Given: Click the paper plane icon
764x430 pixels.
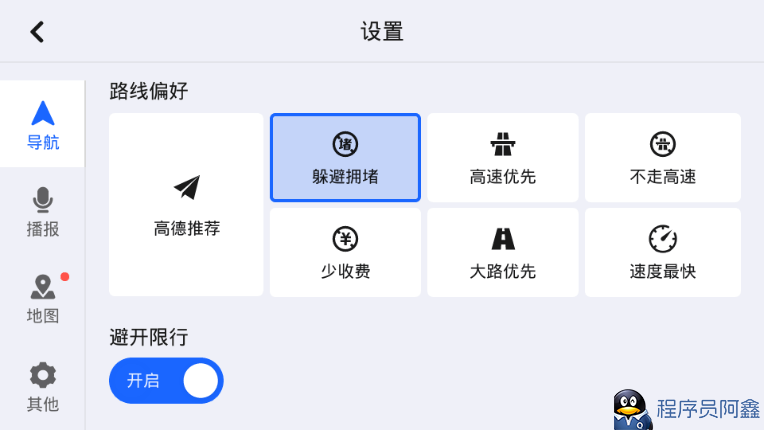Looking at the screenshot, I should (x=187, y=187).
